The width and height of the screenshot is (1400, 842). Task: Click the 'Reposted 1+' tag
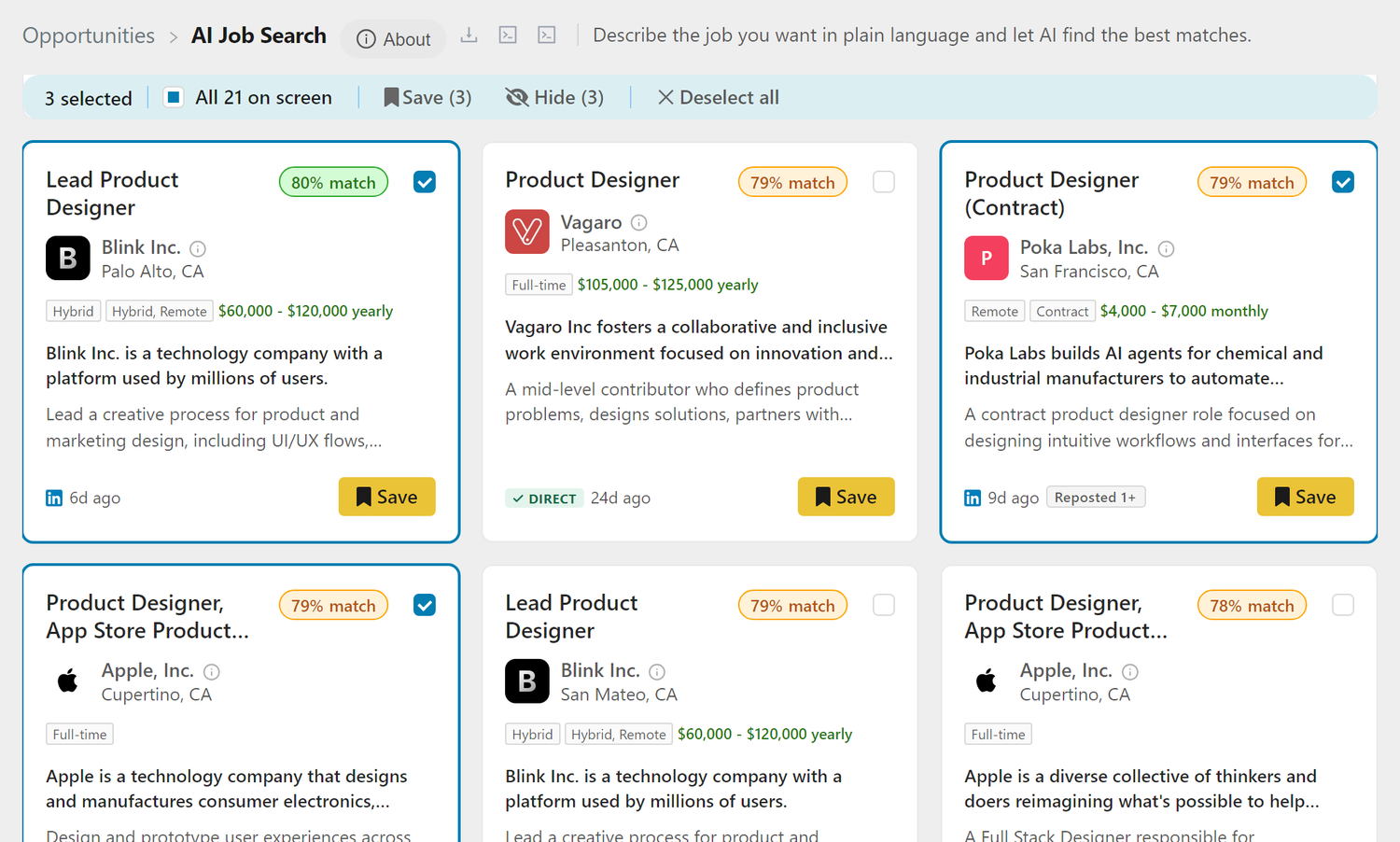click(1096, 498)
